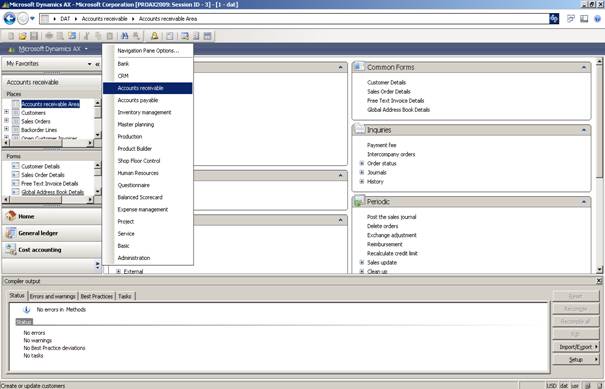Show more navigation pane module buttons

pos(97,265)
